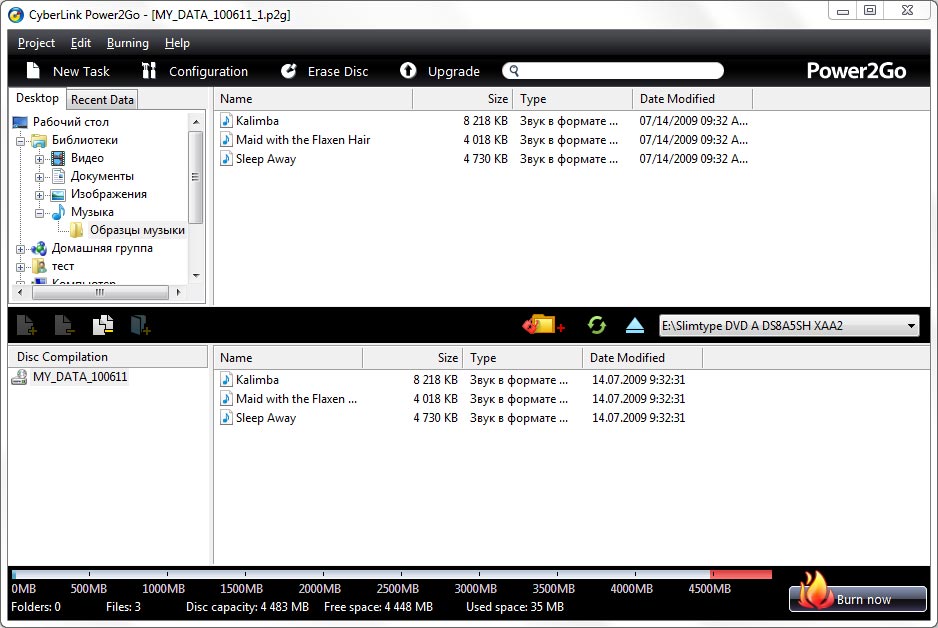Click the Burn now button

[858, 598]
